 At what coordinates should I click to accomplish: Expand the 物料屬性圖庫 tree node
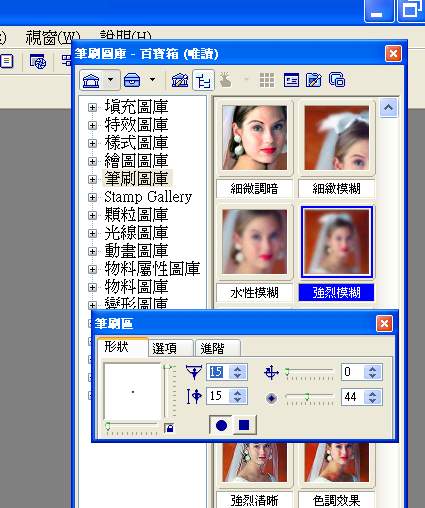tap(92, 269)
